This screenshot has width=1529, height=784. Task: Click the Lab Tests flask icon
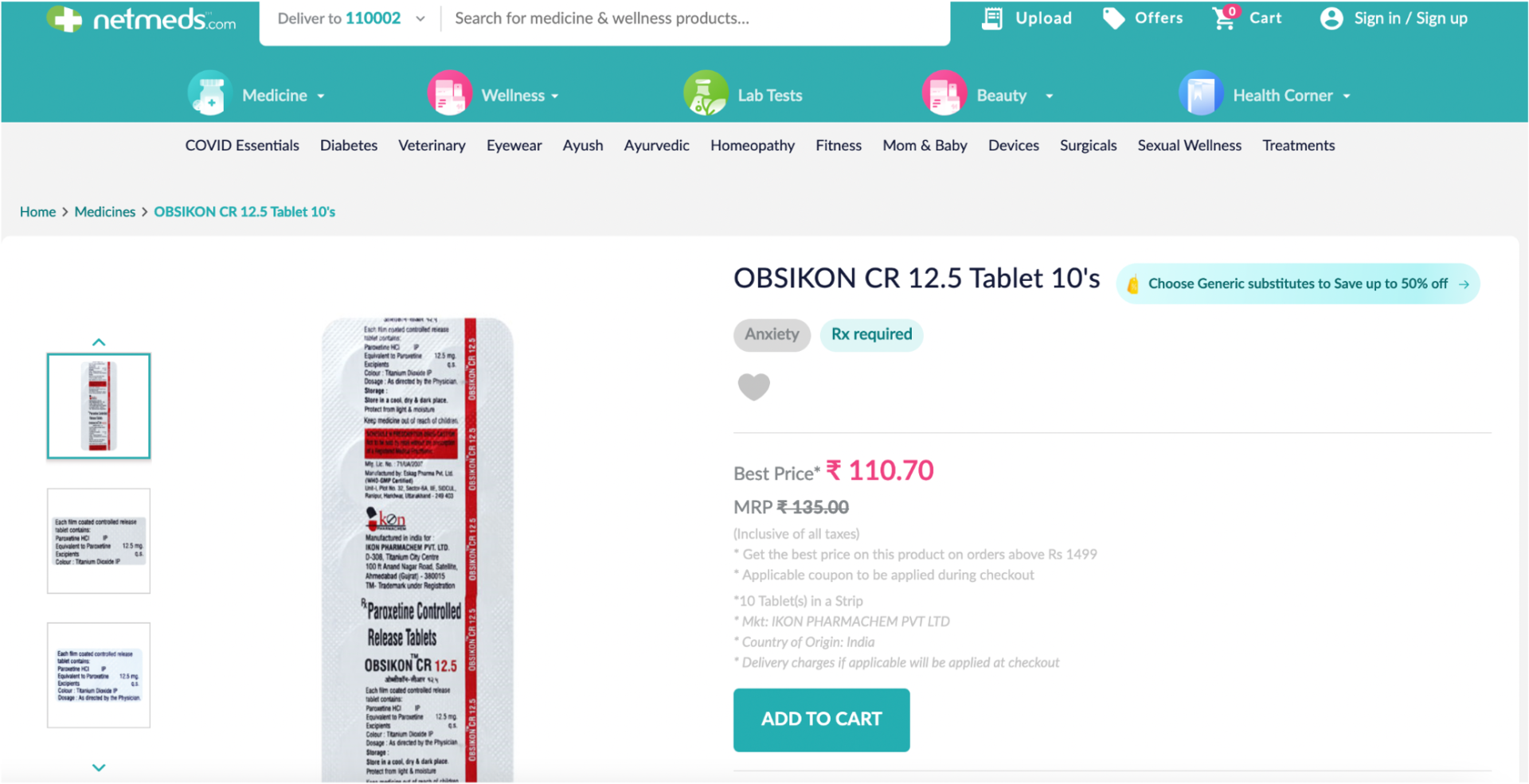coord(706,94)
